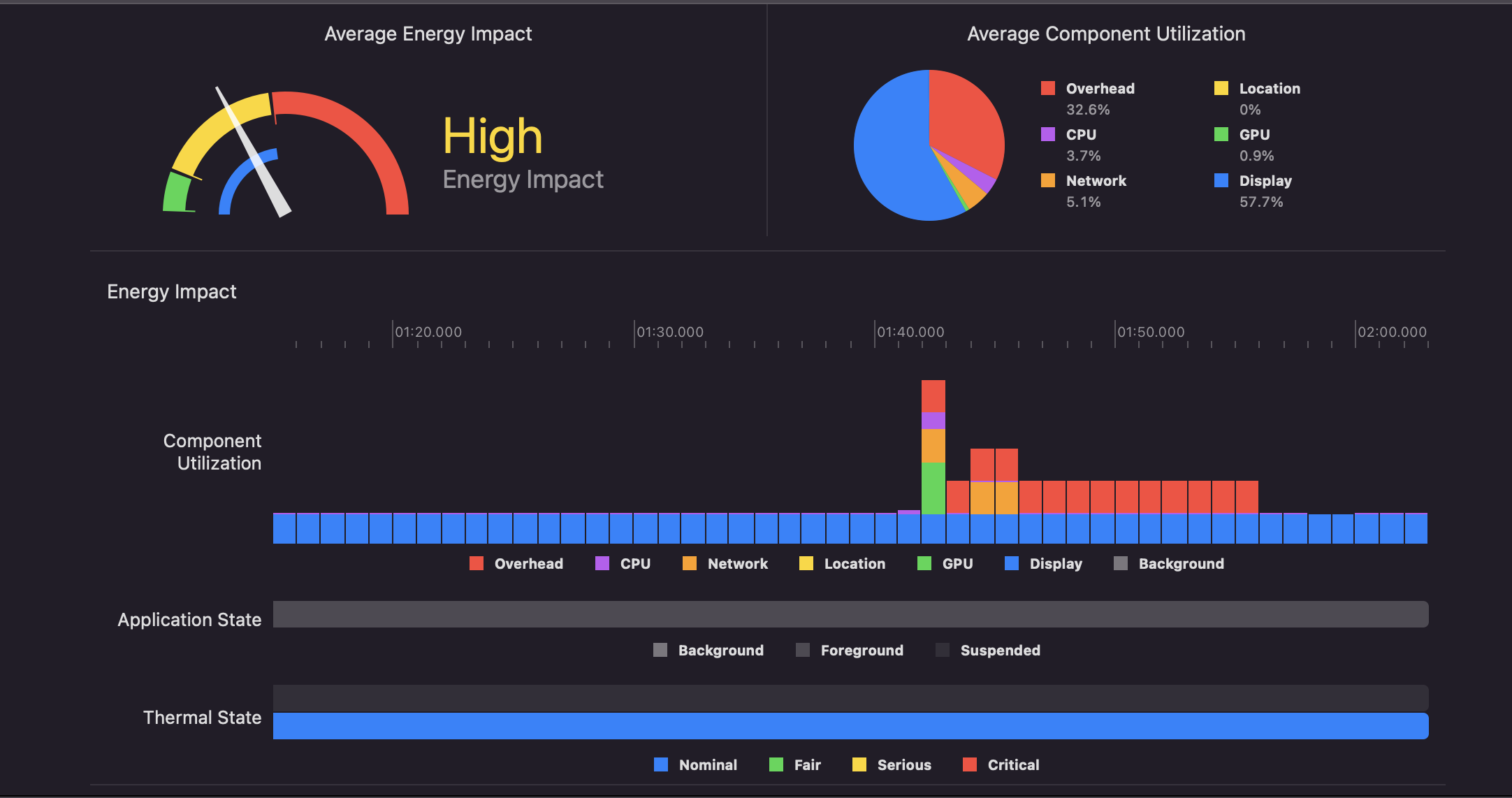Screen dimensions: 1512x798
Task: Click the Display blue swatch in pie legend
Action: coord(1221,180)
